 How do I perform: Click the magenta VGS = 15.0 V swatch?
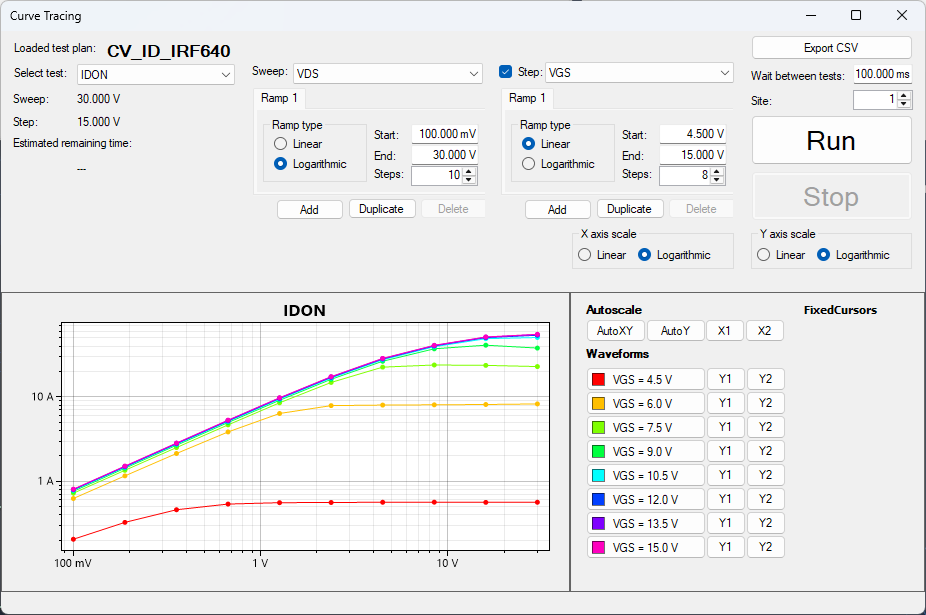click(599, 547)
